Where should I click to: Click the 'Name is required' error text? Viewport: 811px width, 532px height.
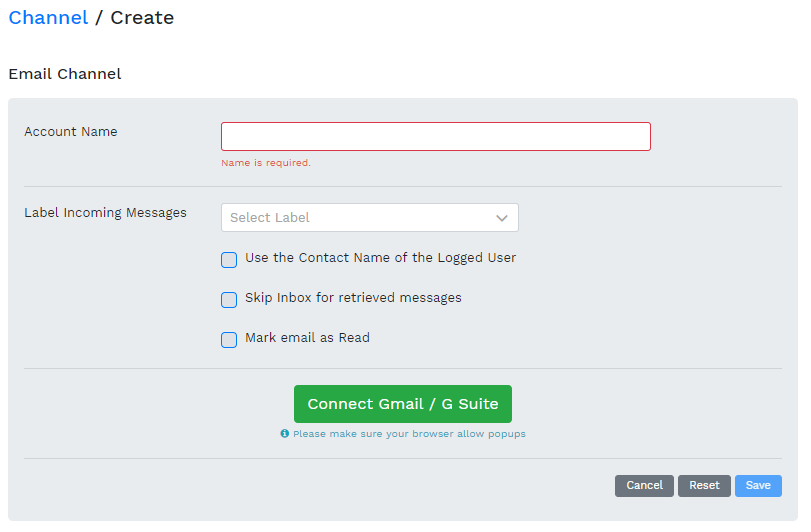coord(266,163)
